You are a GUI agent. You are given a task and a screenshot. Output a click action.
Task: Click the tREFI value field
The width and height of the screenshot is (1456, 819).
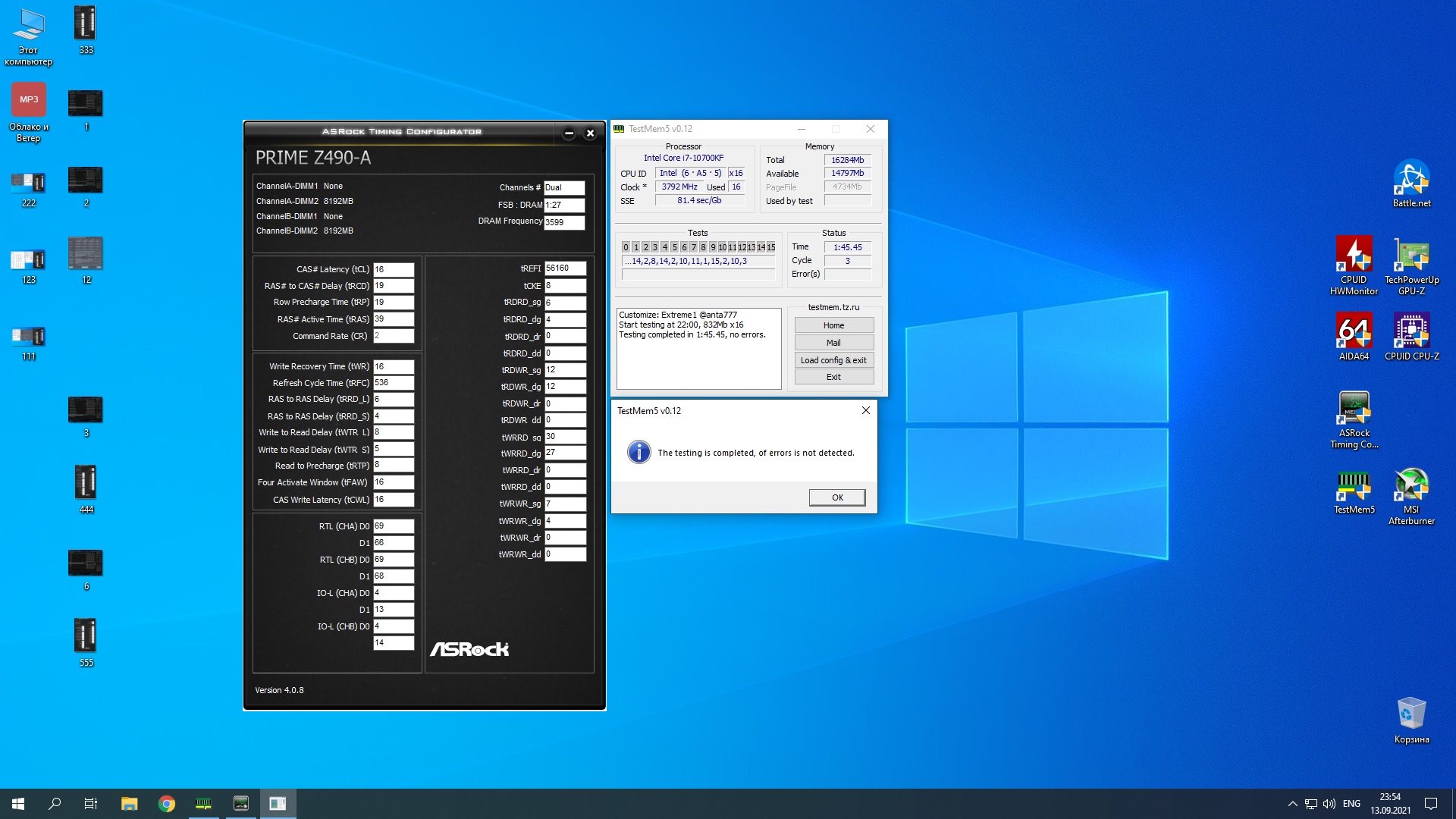(565, 268)
